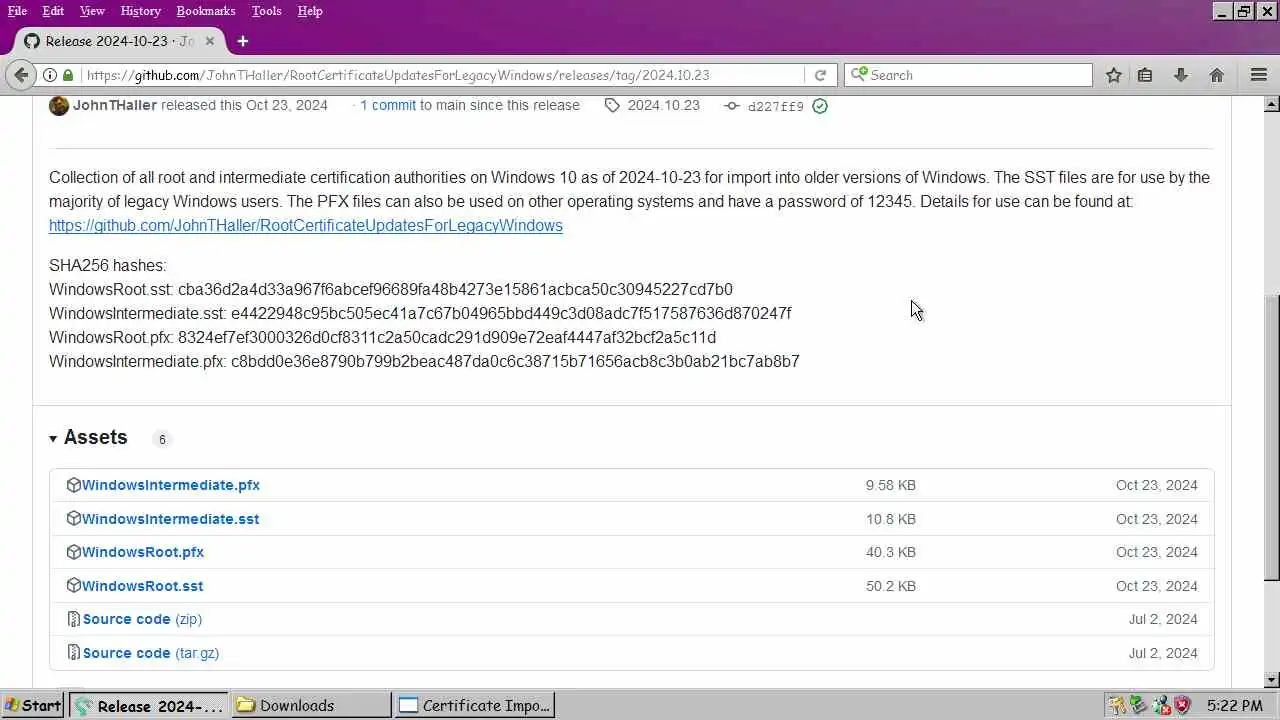1280x720 pixels.
Task: Open the '1 commit' to main link
Action: [x=388, y=105]
